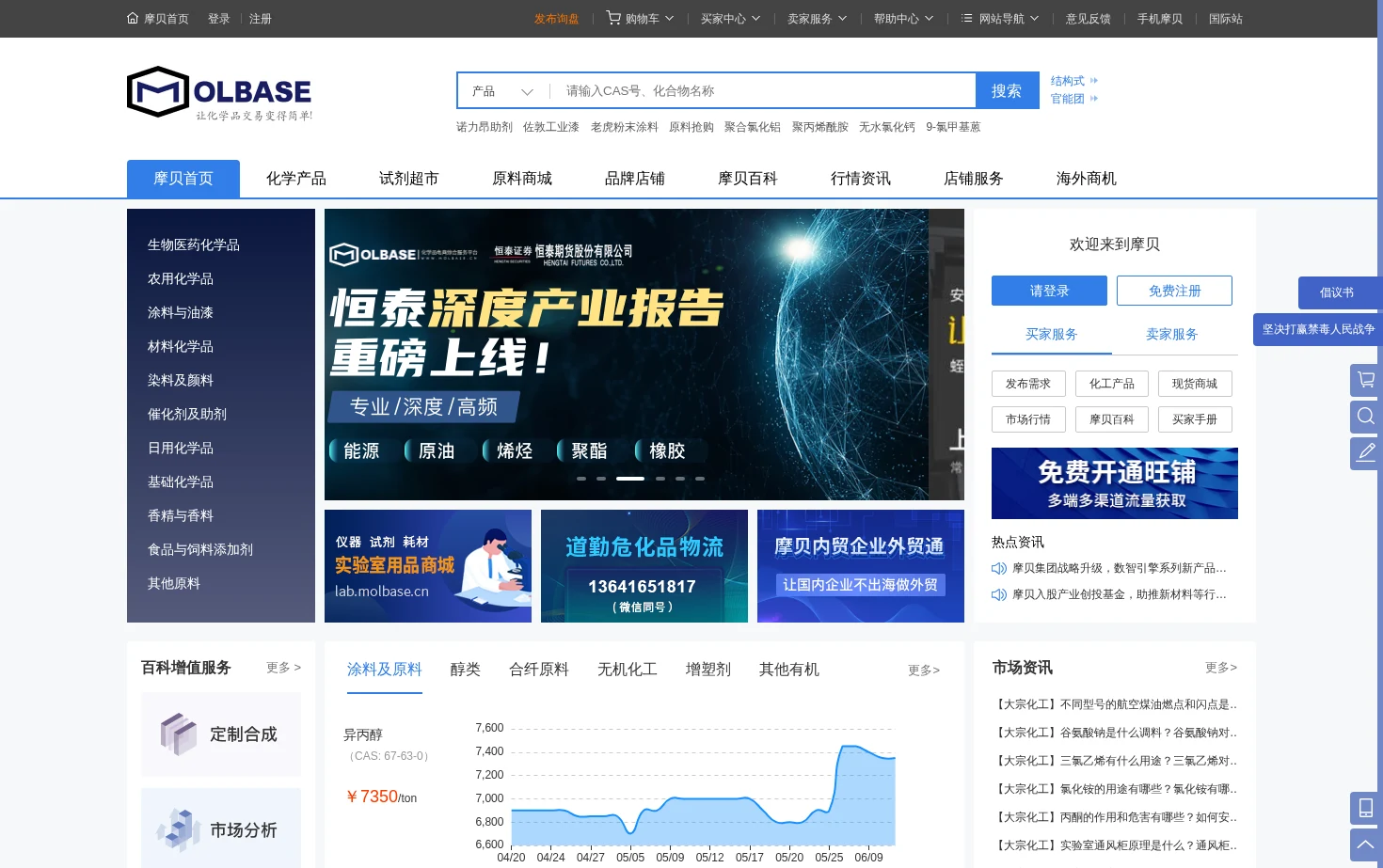Open the 行情资讯 nav tab

click(861, 179)
